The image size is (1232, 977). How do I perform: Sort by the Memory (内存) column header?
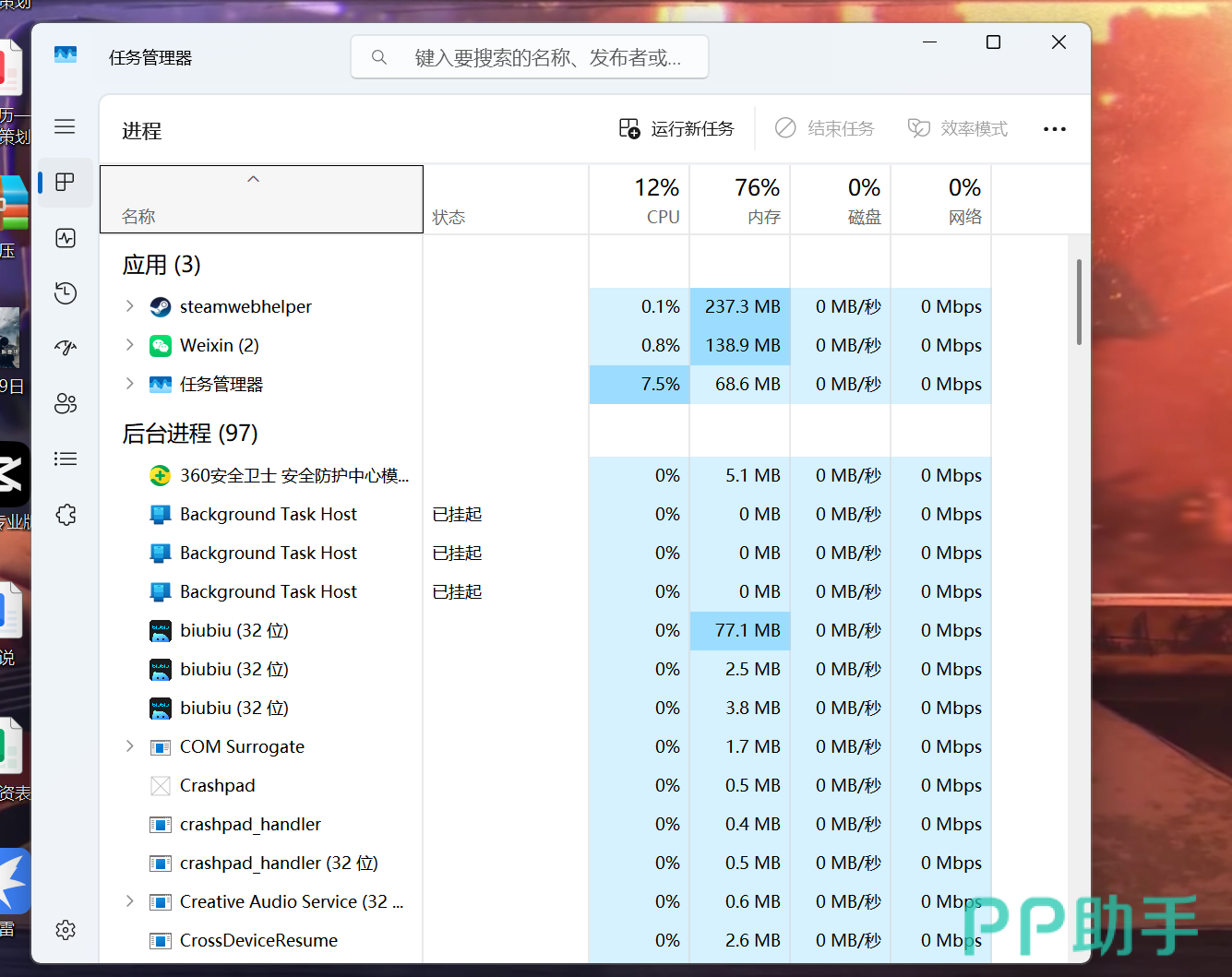point(757,200)
